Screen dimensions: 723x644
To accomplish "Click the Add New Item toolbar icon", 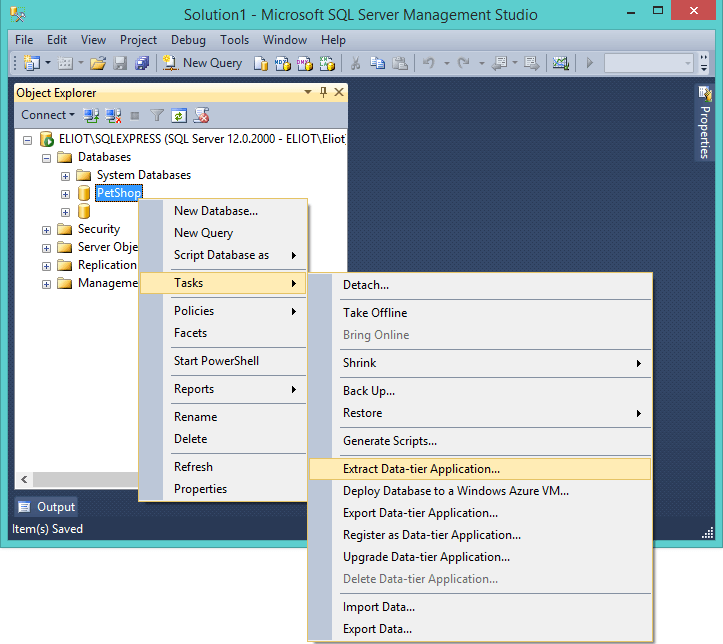I will pyautogui.click(x=65, y=63).
